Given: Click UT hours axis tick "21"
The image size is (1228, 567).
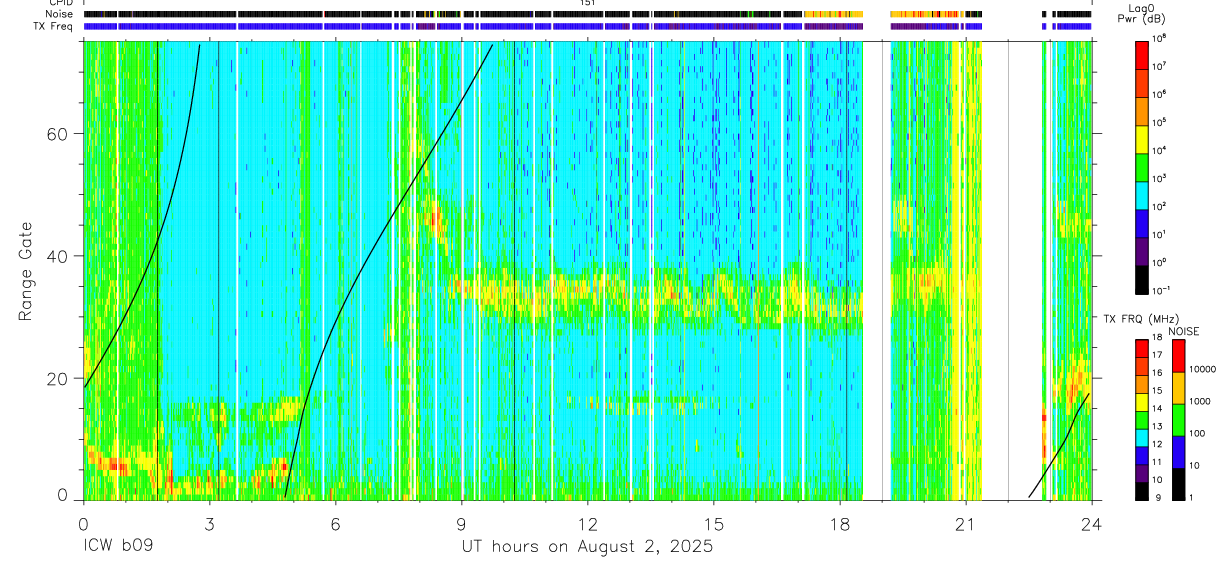Looking at the screenshot, I should point(966,523).
